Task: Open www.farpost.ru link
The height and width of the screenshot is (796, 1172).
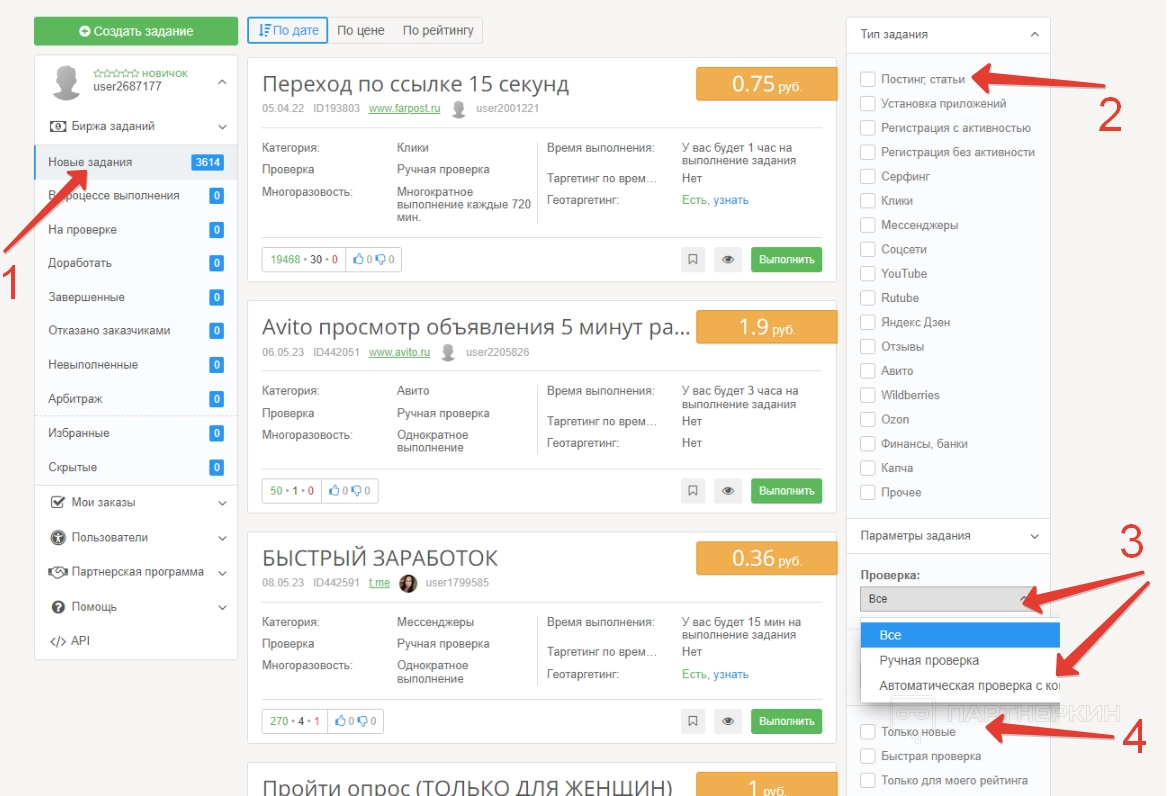Action: pyautogui.click(x=404, y=108)
